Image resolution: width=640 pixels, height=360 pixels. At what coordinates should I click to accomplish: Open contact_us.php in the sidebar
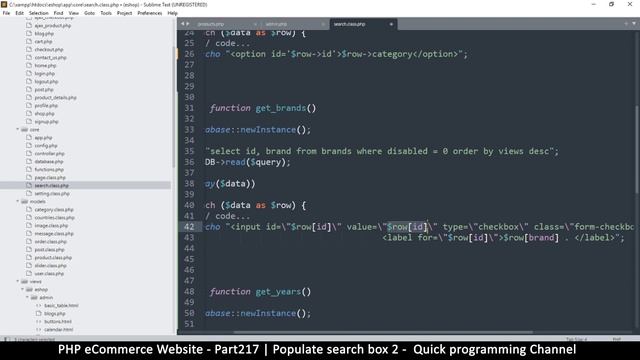pos(51,58)
